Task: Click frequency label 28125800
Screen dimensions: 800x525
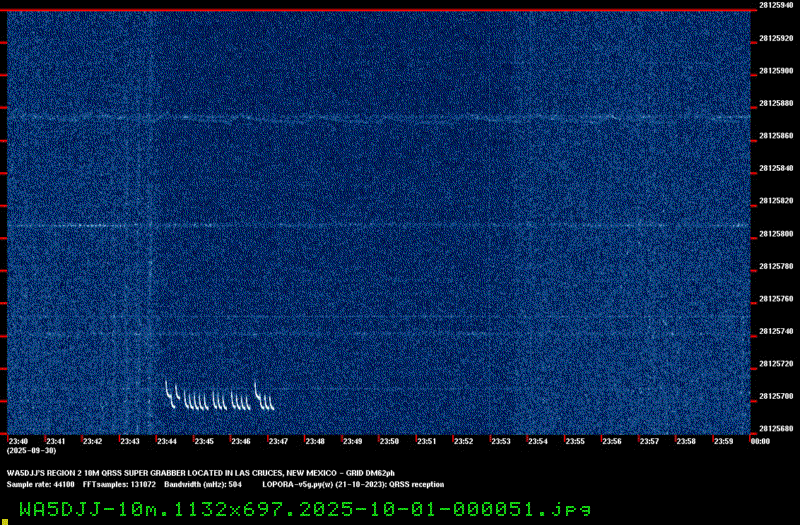Action: point(776,234)
